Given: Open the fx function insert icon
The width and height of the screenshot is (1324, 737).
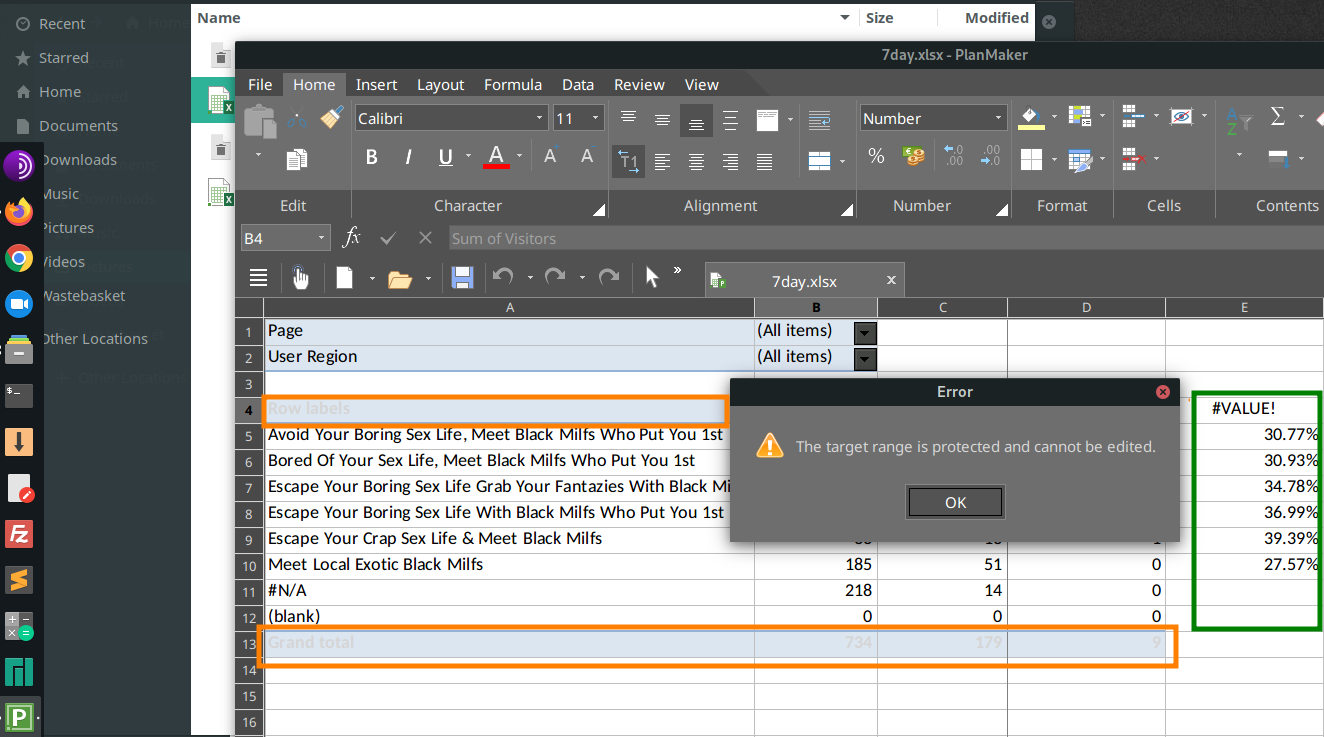Looking at the screenshot, I should point(352,238).
